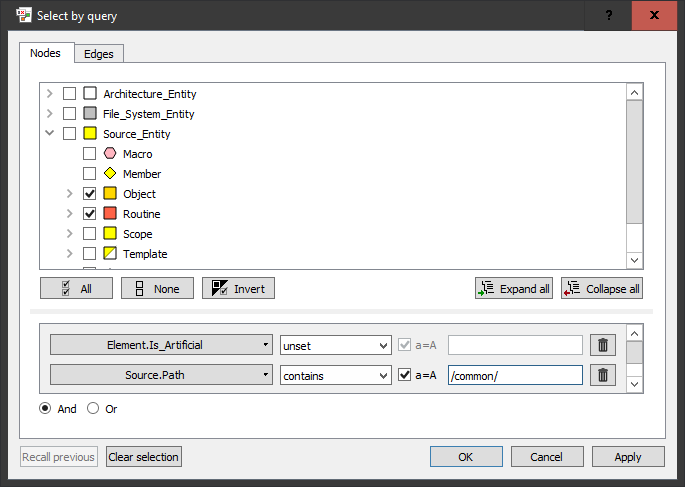
Task: Click node tree scrollbar up arrow
Action: point(634,92)
